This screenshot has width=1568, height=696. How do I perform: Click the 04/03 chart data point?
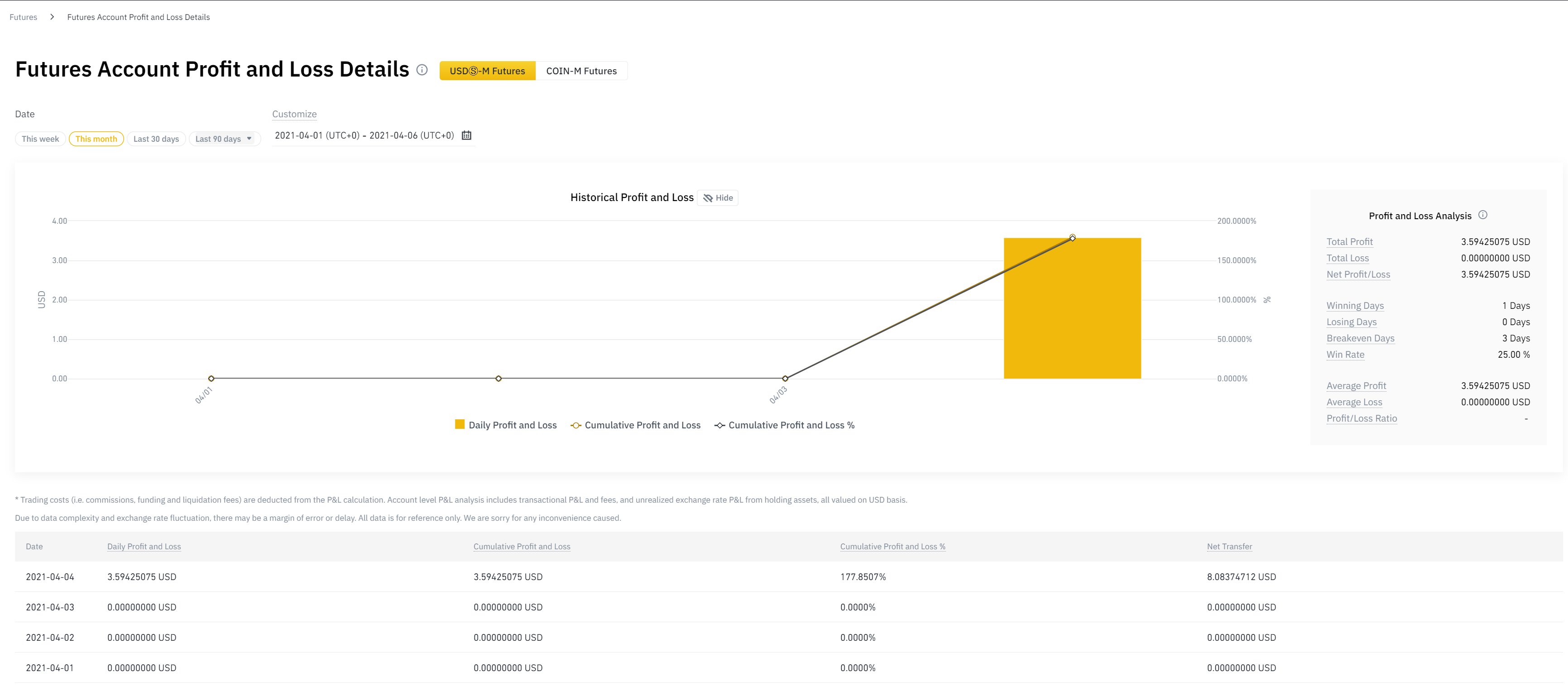(785, 379)
